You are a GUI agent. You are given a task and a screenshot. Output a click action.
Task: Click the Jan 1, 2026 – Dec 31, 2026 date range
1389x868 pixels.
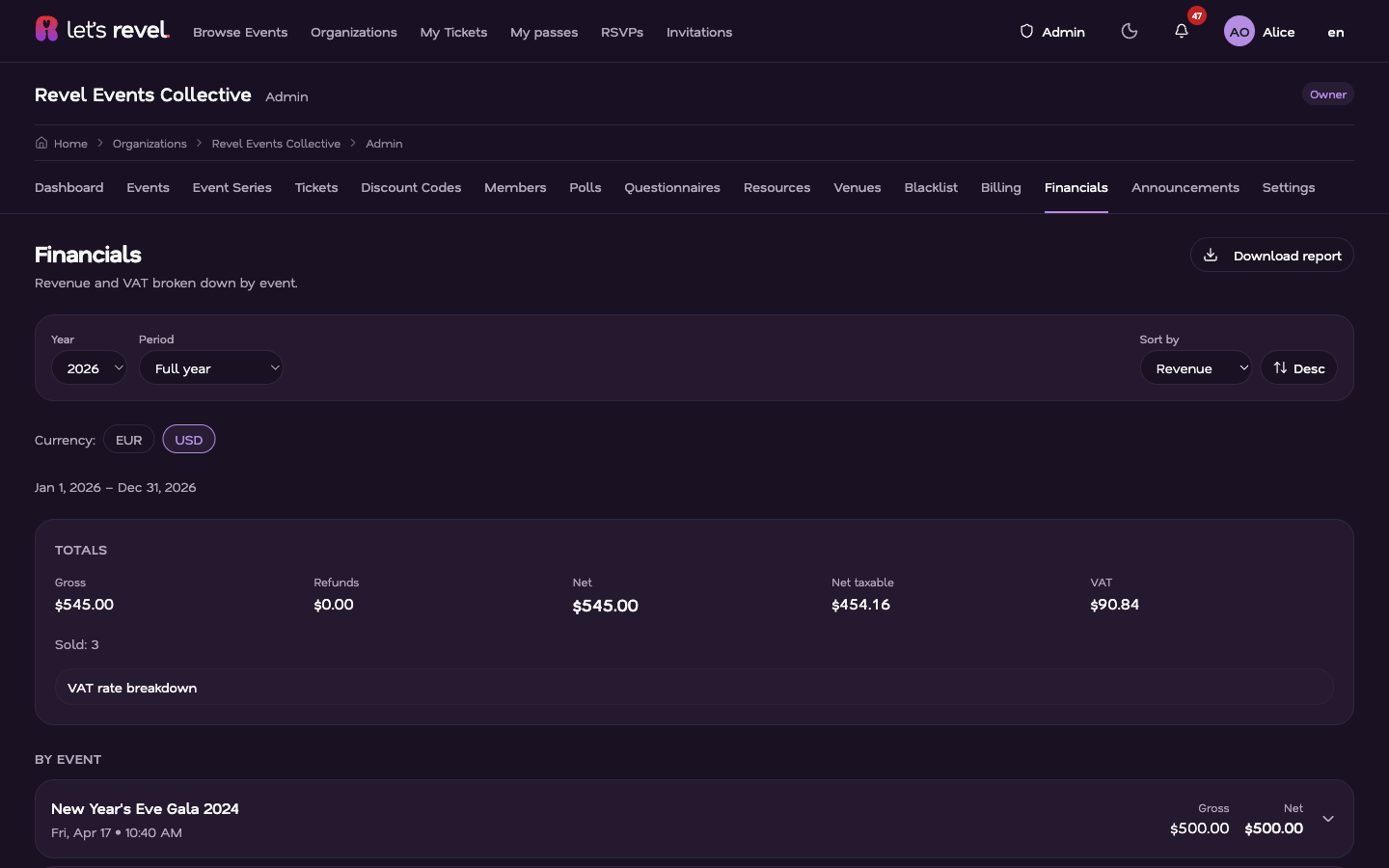point(116,487)
